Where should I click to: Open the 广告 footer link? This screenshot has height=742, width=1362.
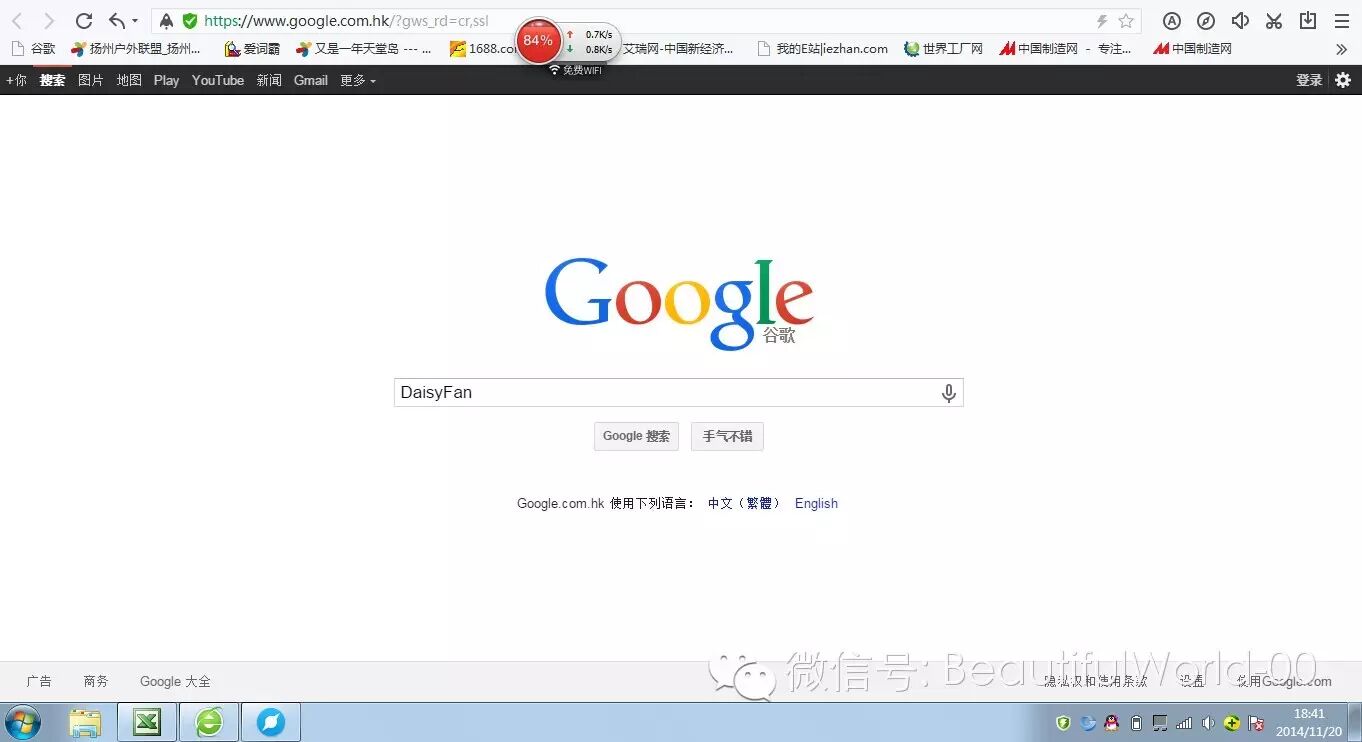point(39,681)
